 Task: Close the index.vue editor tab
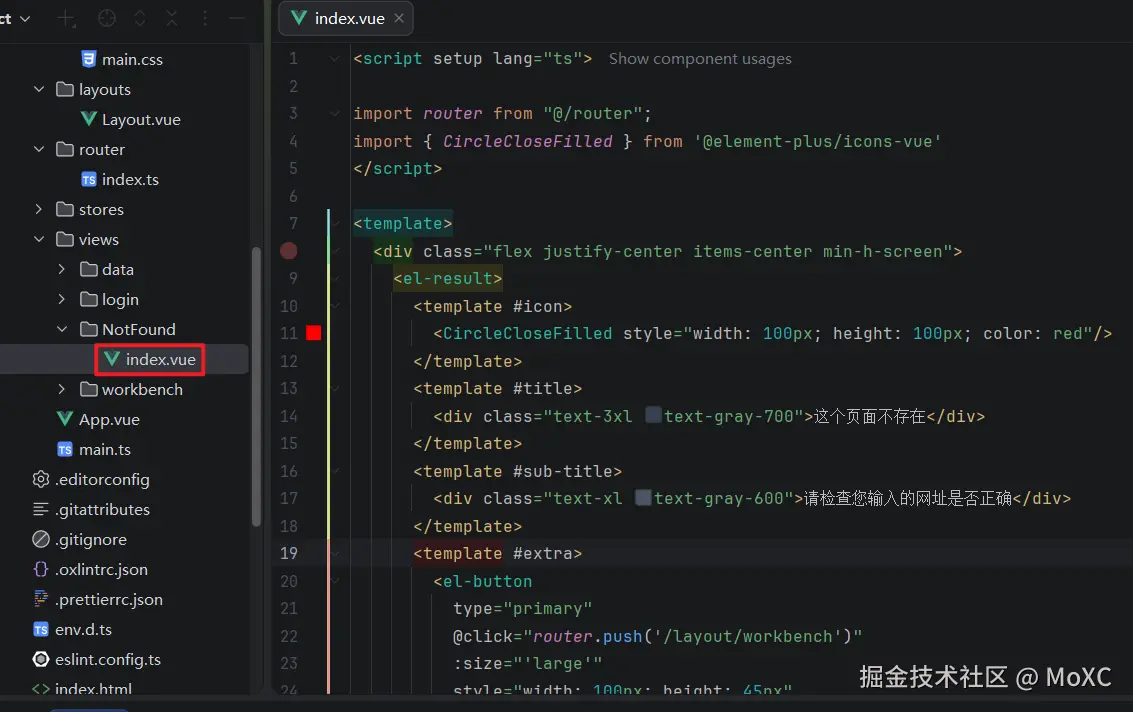[399, 19]
